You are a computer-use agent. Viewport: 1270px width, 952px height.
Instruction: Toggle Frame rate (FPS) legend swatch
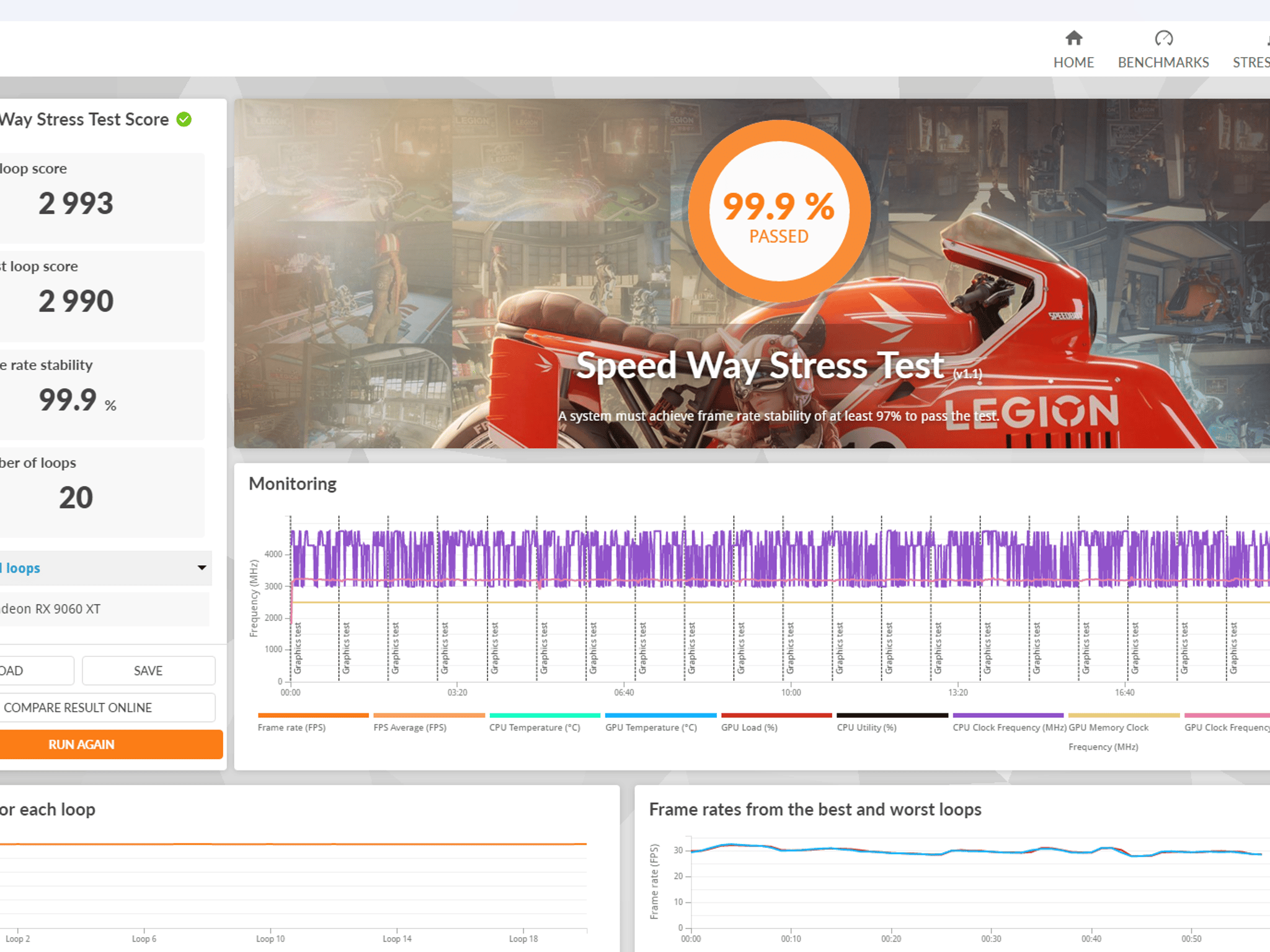point(313,715)
